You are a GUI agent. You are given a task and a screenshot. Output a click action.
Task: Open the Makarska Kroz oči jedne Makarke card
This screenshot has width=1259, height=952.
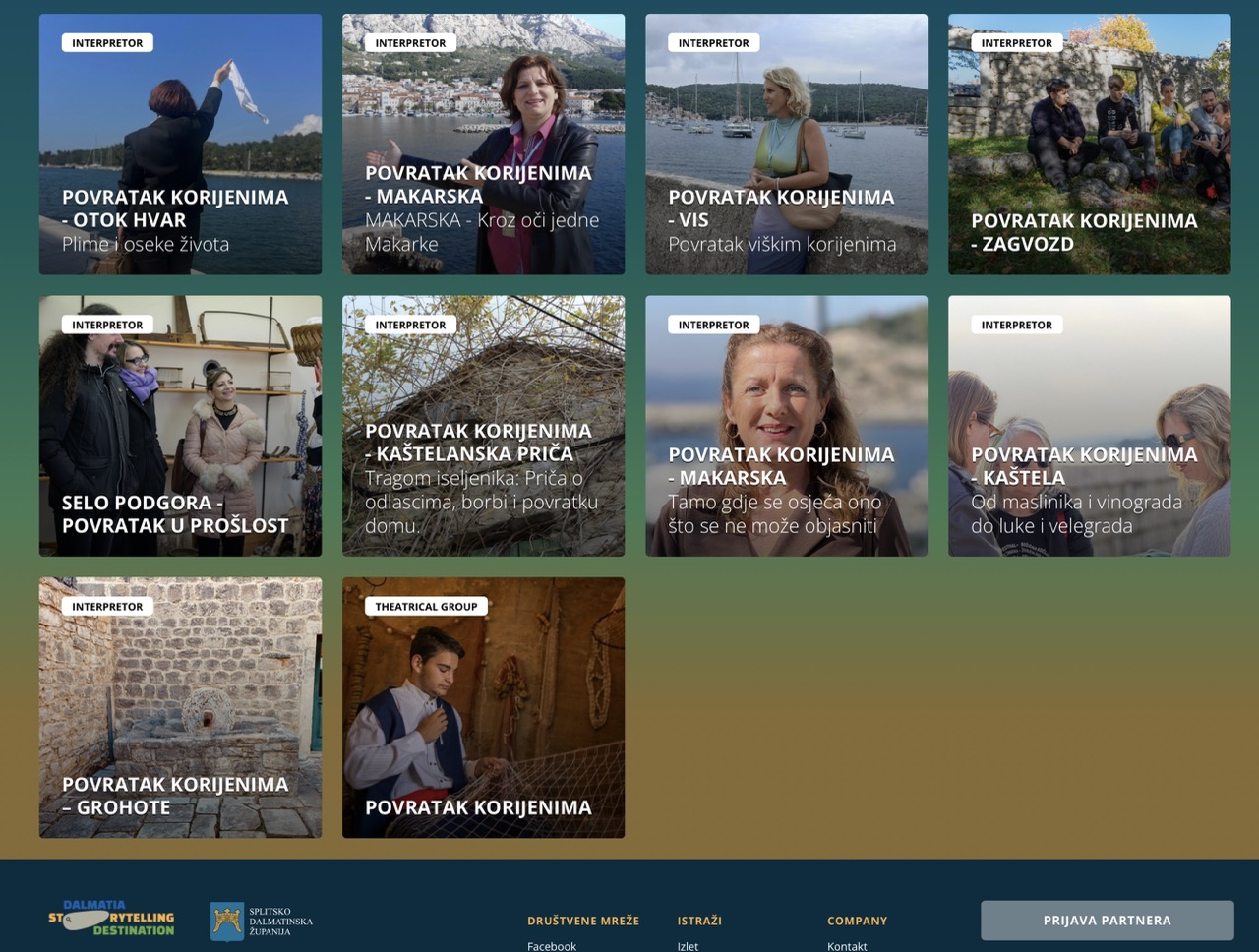483,144
